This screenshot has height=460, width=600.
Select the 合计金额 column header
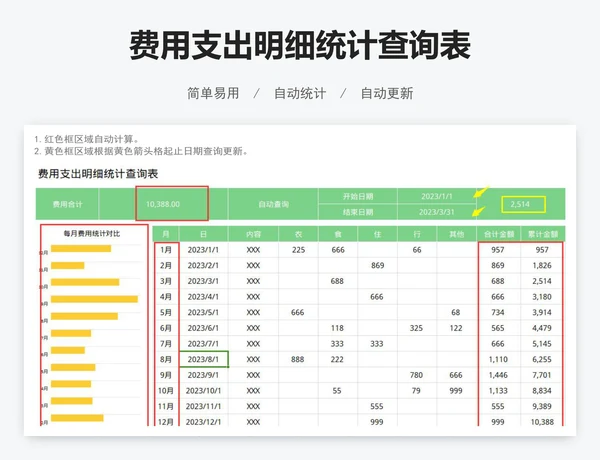pyautogui.click(x=499, y=234)
